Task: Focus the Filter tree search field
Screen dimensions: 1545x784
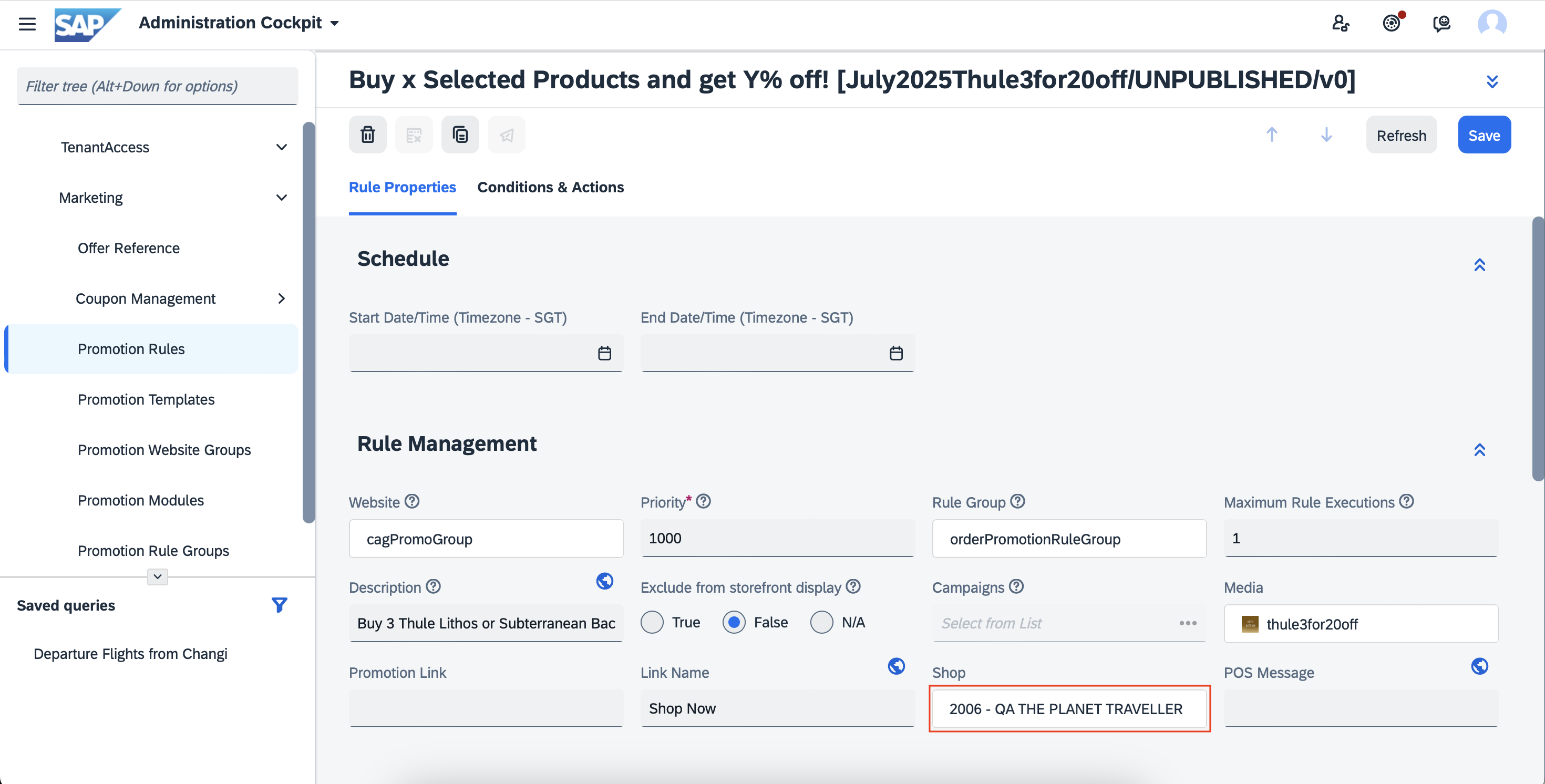Action: click(x=157, y=86)
